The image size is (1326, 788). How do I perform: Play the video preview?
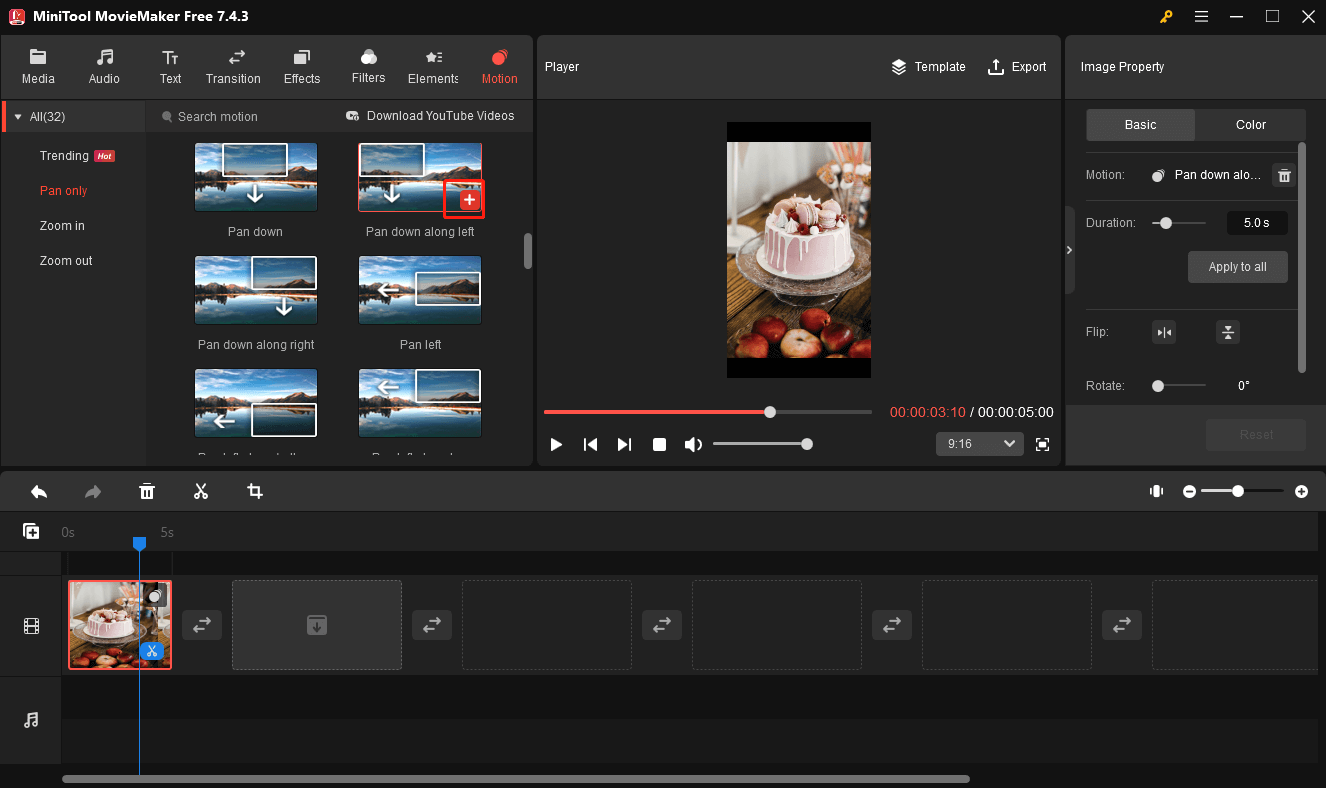point(557,444)
